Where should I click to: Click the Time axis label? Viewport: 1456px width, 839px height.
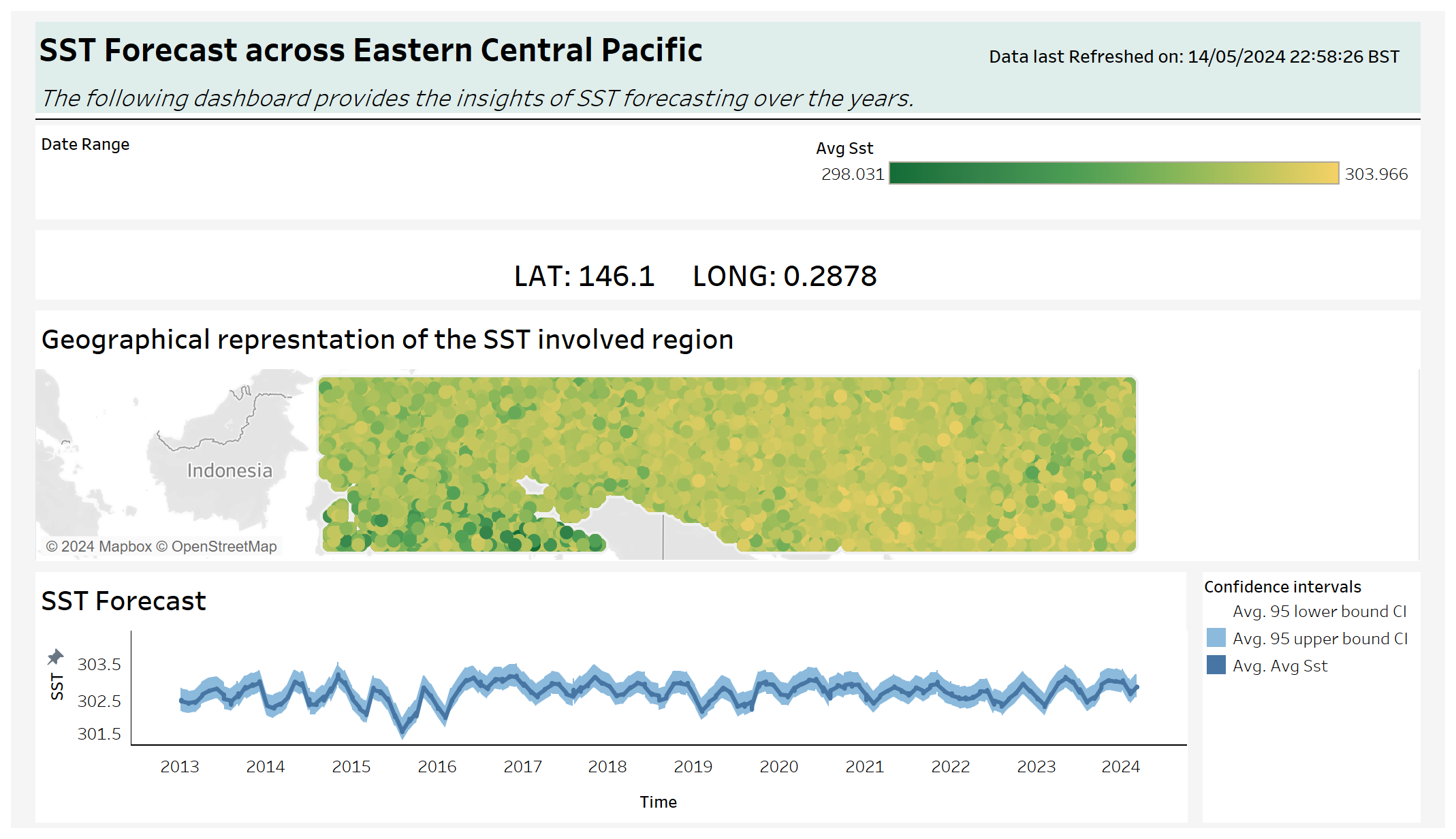[x=659, y=802]
